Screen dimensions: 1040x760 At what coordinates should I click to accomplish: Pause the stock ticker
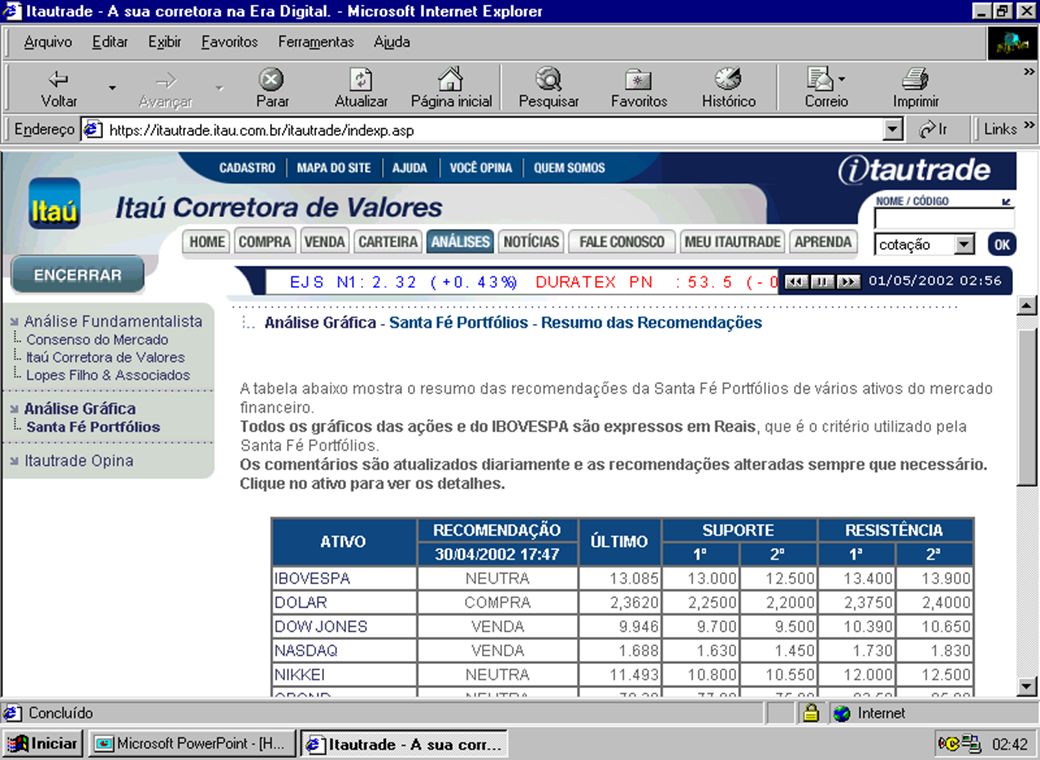822,281
